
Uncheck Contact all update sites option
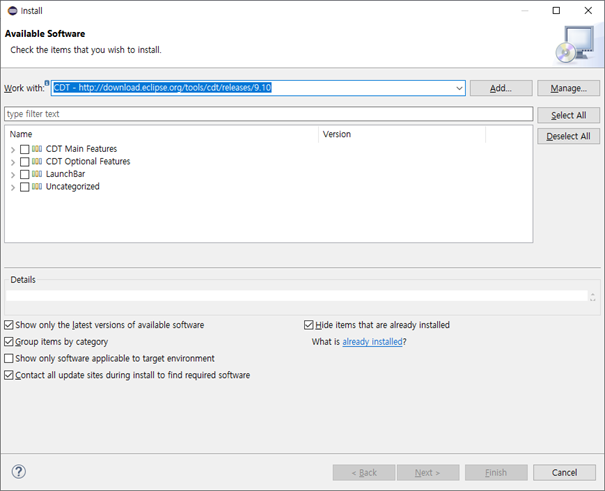point(9,375)
